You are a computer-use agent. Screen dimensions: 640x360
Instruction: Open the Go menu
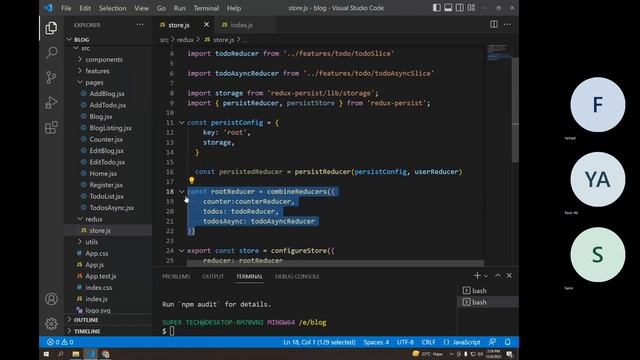[161, 8]
